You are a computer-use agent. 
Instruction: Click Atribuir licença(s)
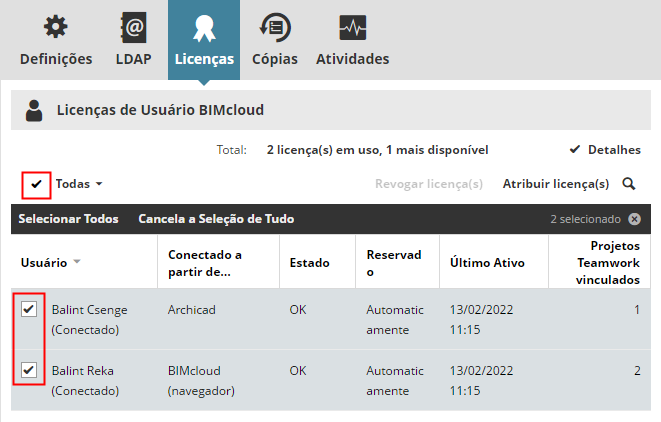[555, 184]
